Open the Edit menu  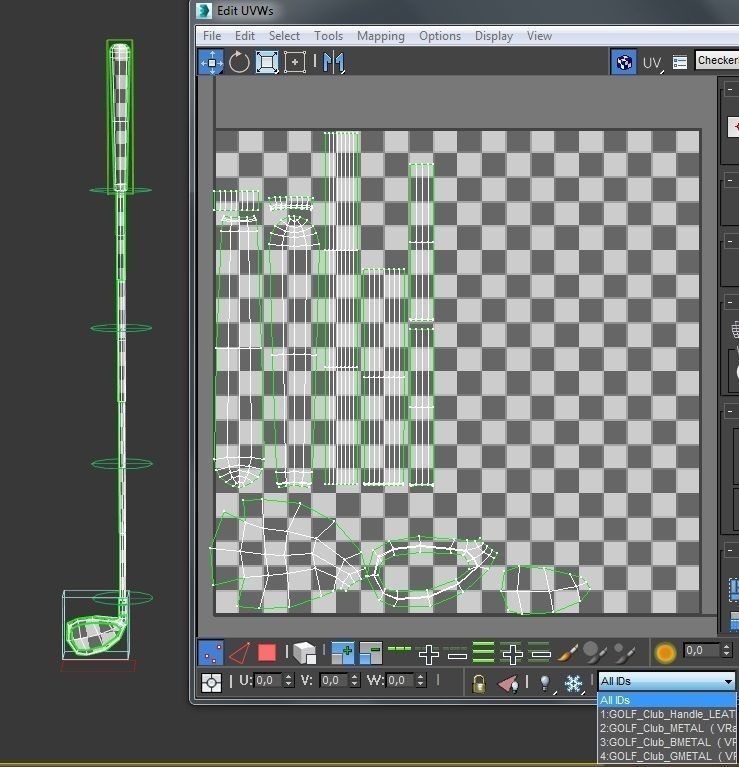click(245, 36)
